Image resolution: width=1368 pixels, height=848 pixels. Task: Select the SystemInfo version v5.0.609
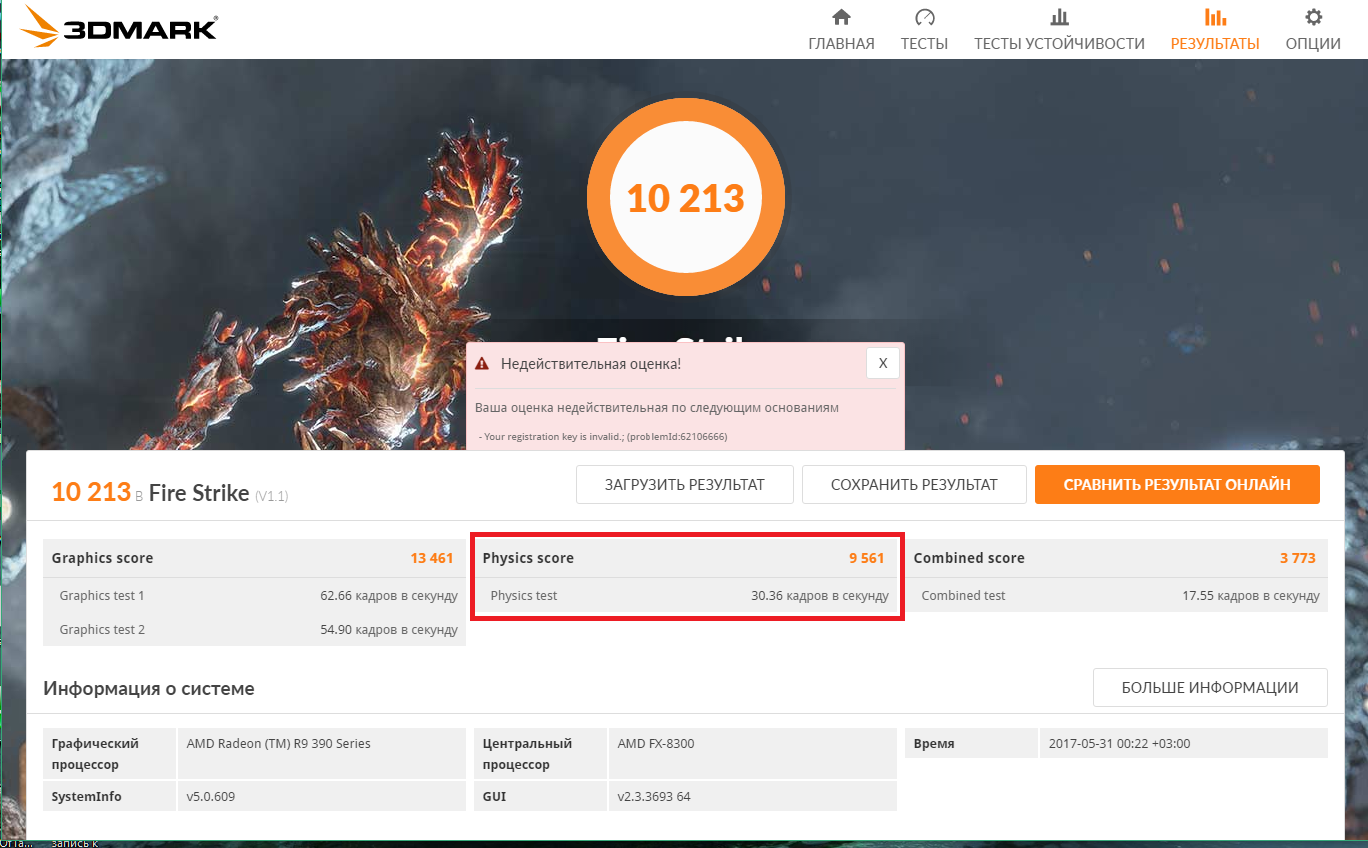tap(211, 797)
